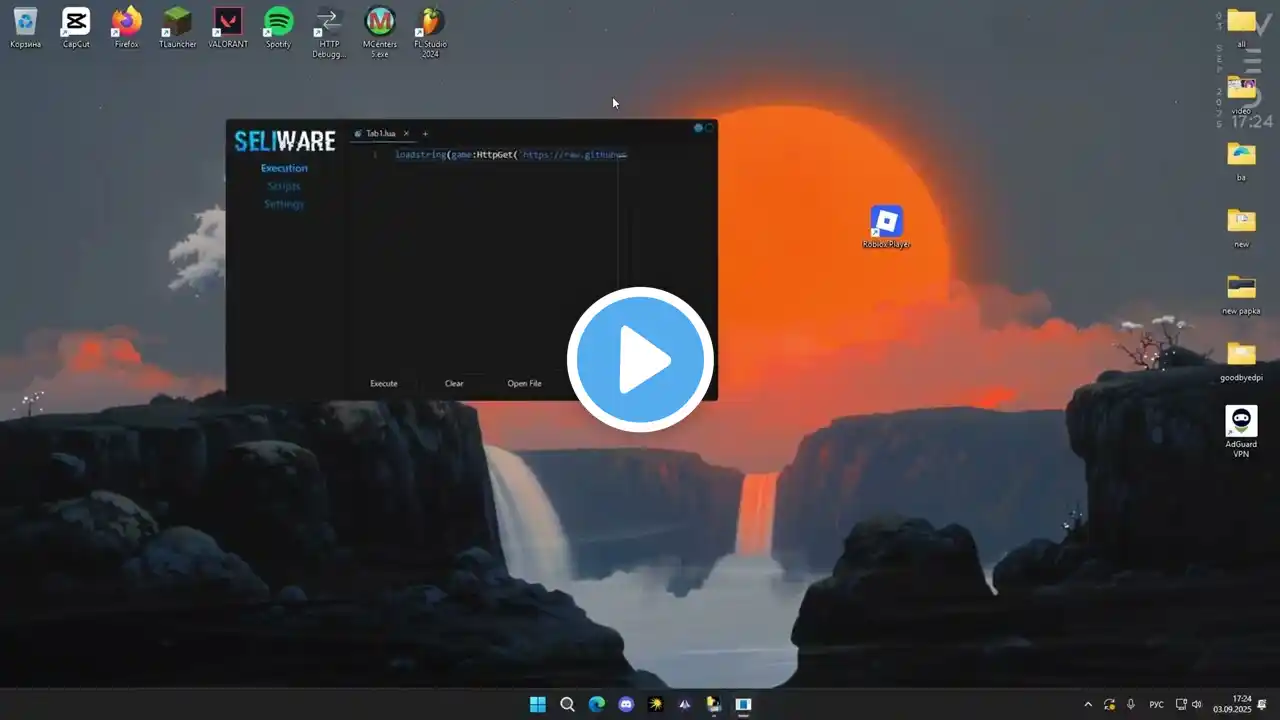Launch Spotify from the desktop
1280x720 pixels.
tap(278, 24)
